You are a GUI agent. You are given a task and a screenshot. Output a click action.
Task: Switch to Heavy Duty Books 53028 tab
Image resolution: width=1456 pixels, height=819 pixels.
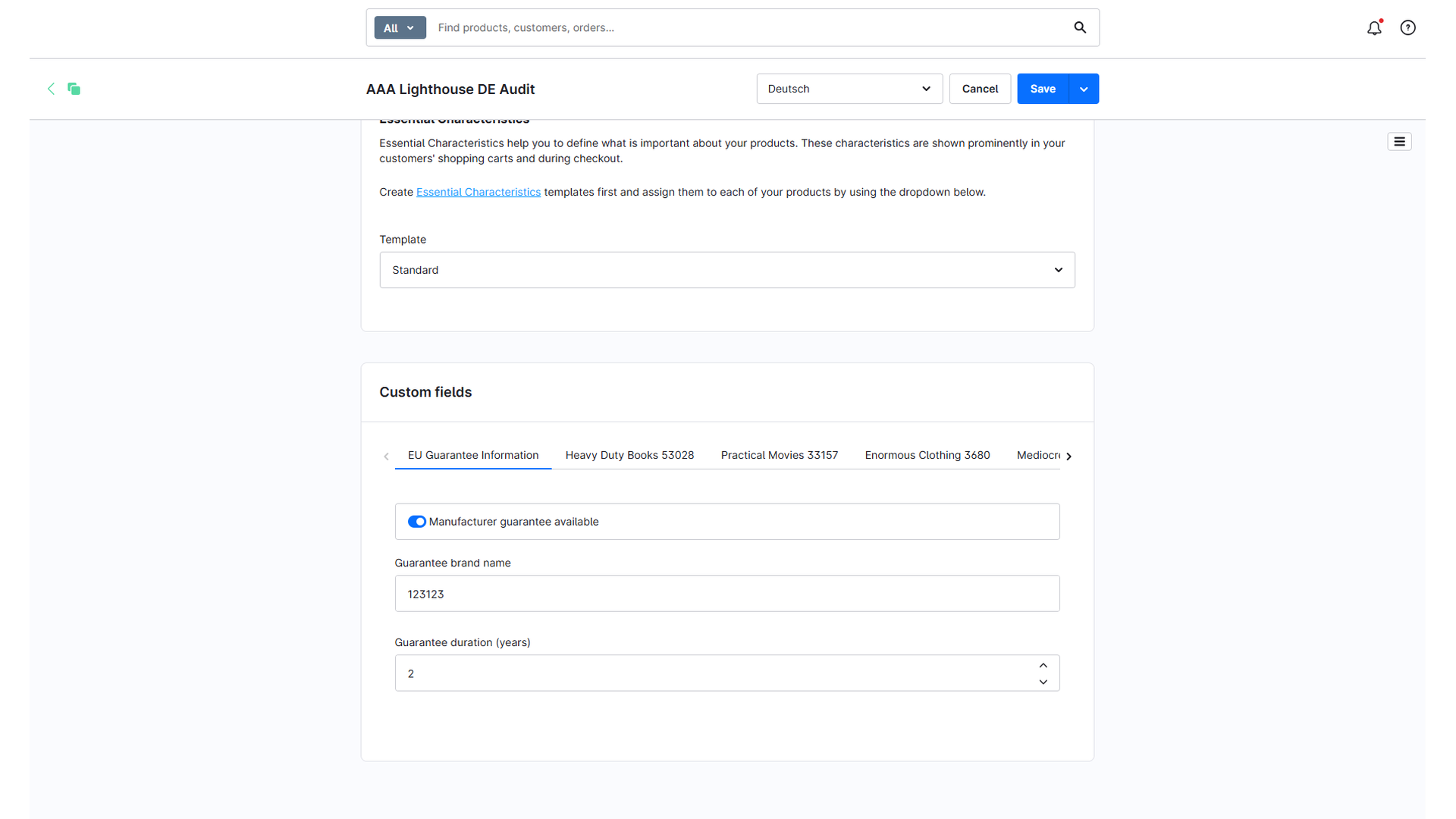629,455
